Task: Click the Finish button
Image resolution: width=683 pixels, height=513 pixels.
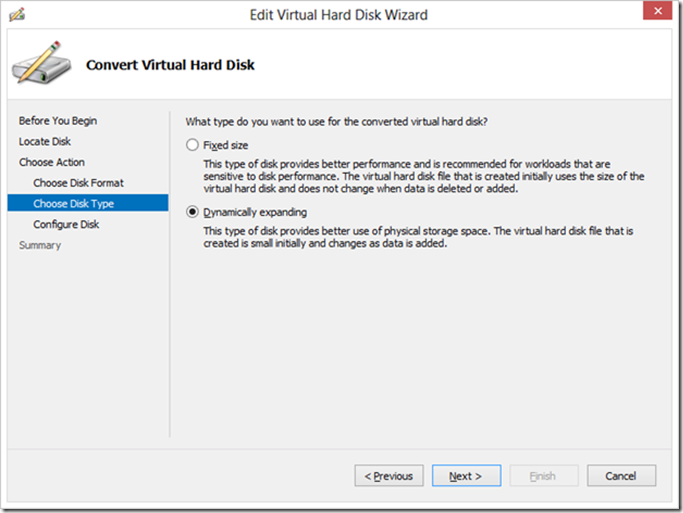Action: point(544,476)
